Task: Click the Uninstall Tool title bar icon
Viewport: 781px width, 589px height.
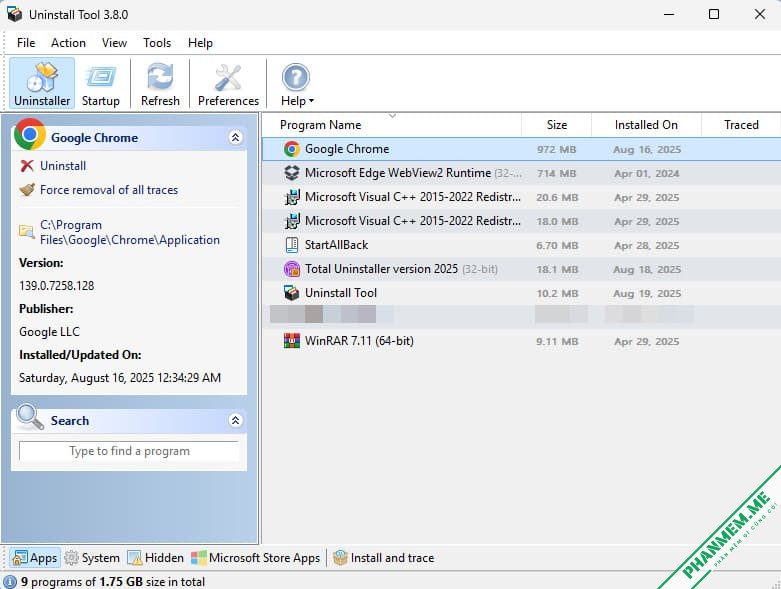Action: coord(14,14)
